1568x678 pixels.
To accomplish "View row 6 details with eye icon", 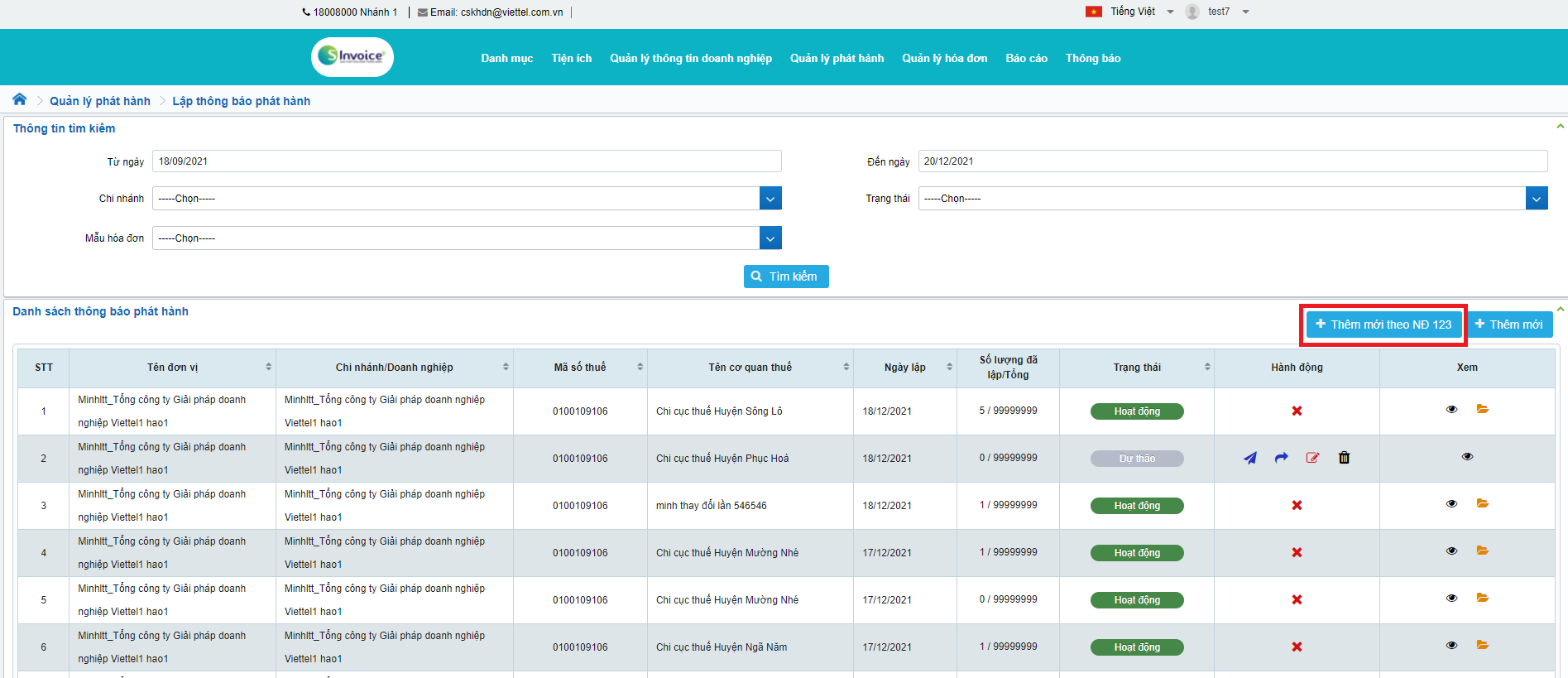I will 1451,646.
